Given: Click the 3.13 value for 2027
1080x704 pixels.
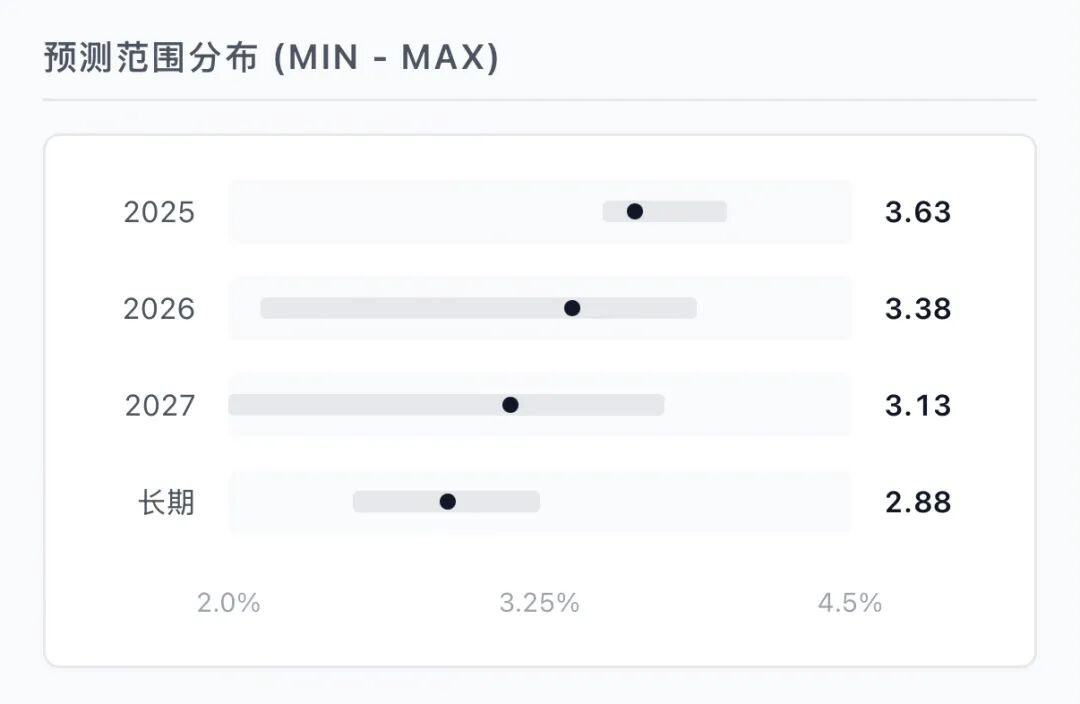Looking at the screenshot, I should click(x=917, y=405).
